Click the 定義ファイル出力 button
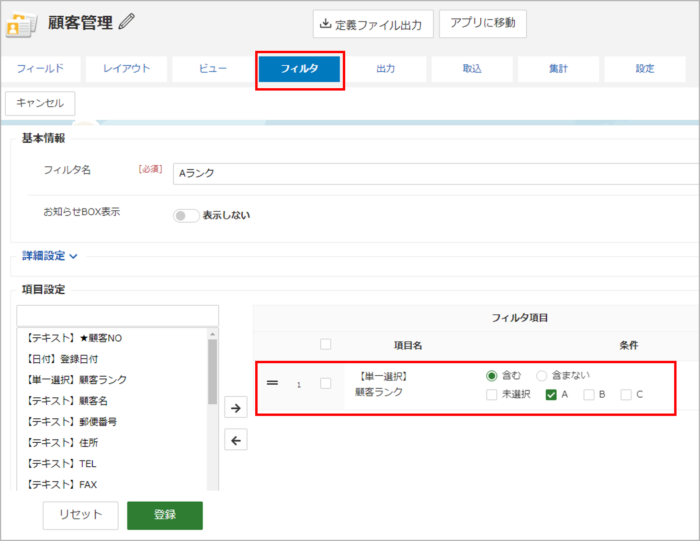The image size is (700, 541). 373,25
